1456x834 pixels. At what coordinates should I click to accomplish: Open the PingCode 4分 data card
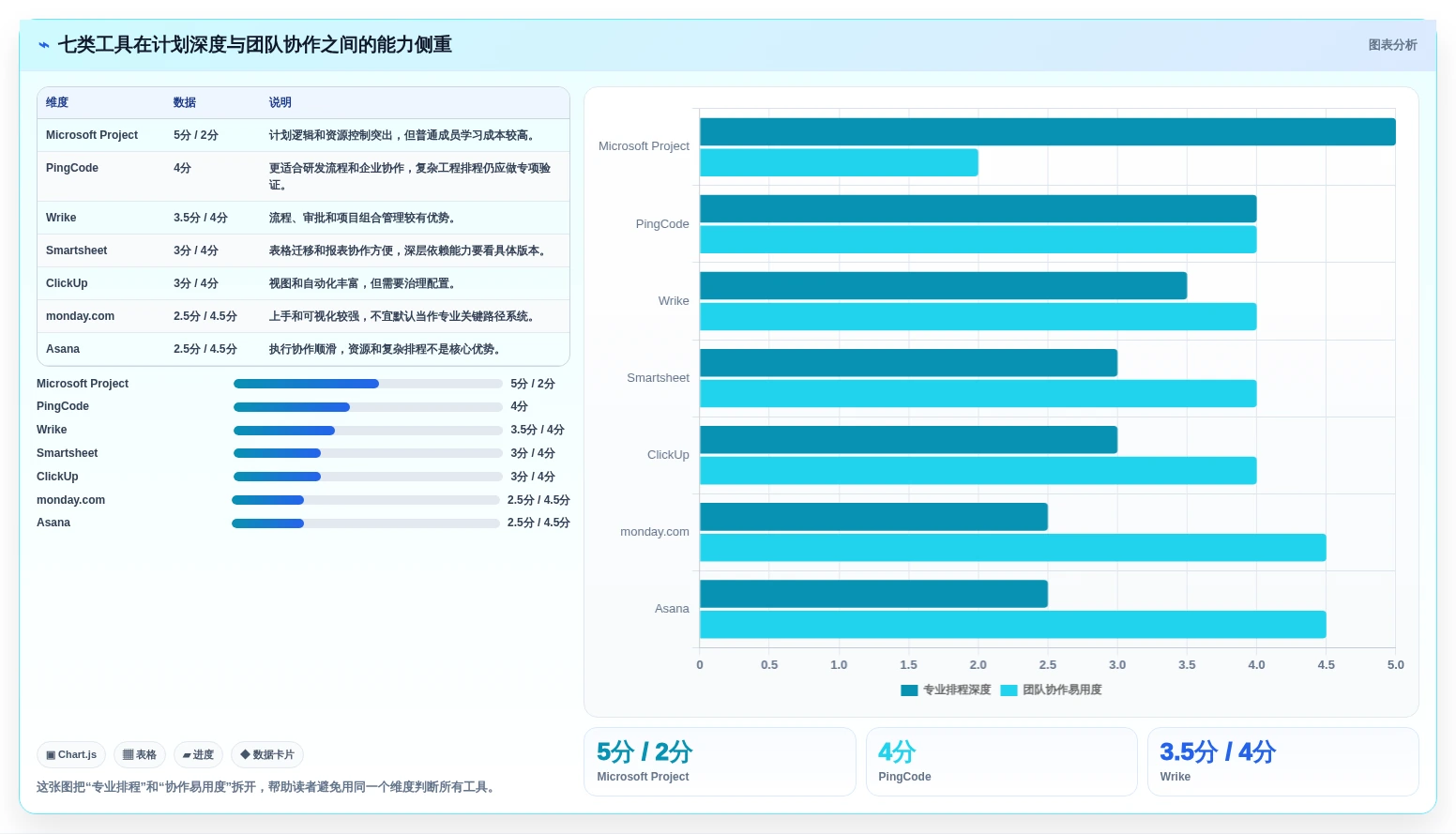coord(1001,762)
